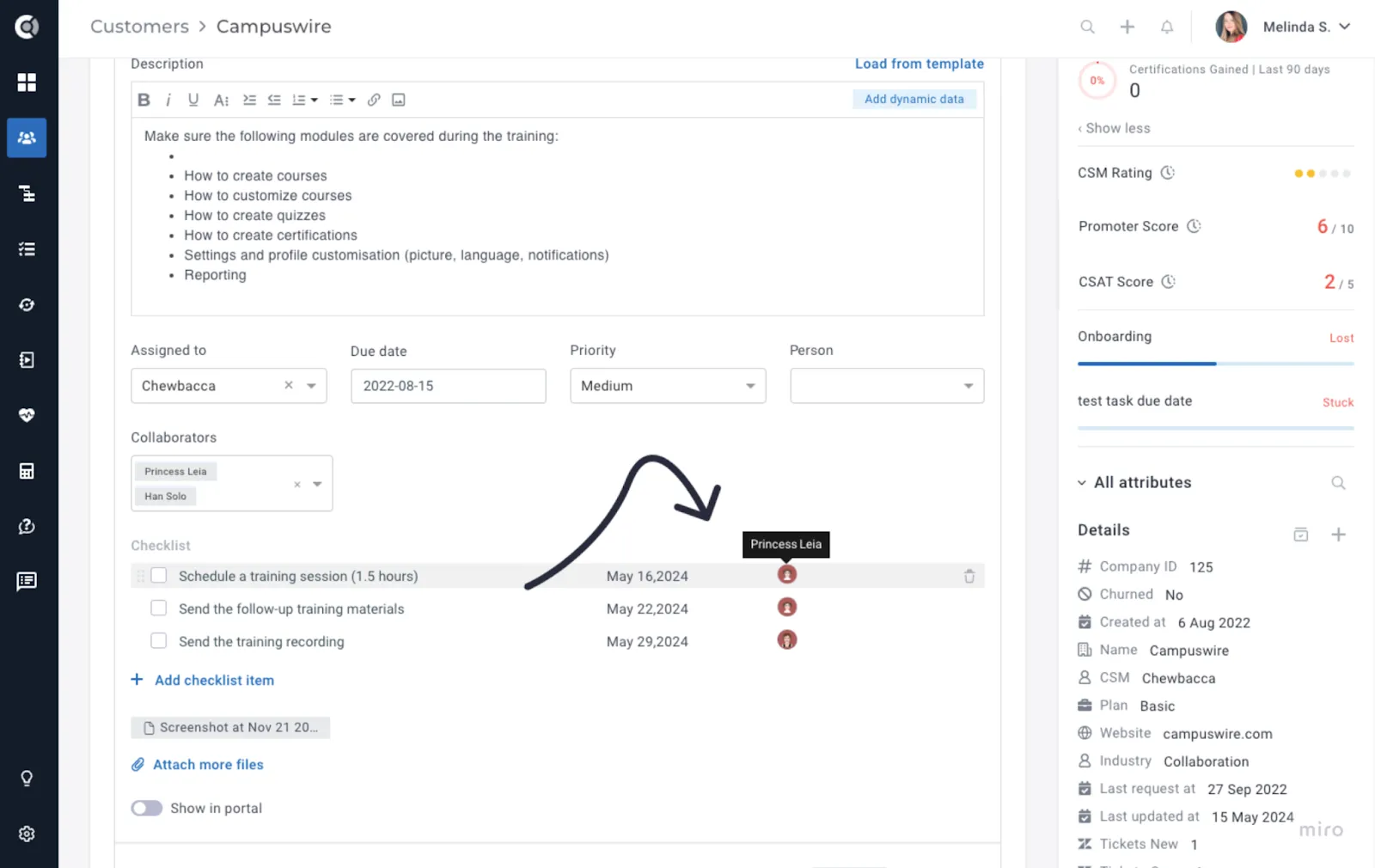Click Add checklist item
This screenshot has height=868, width=1375.
coord(203,680)
